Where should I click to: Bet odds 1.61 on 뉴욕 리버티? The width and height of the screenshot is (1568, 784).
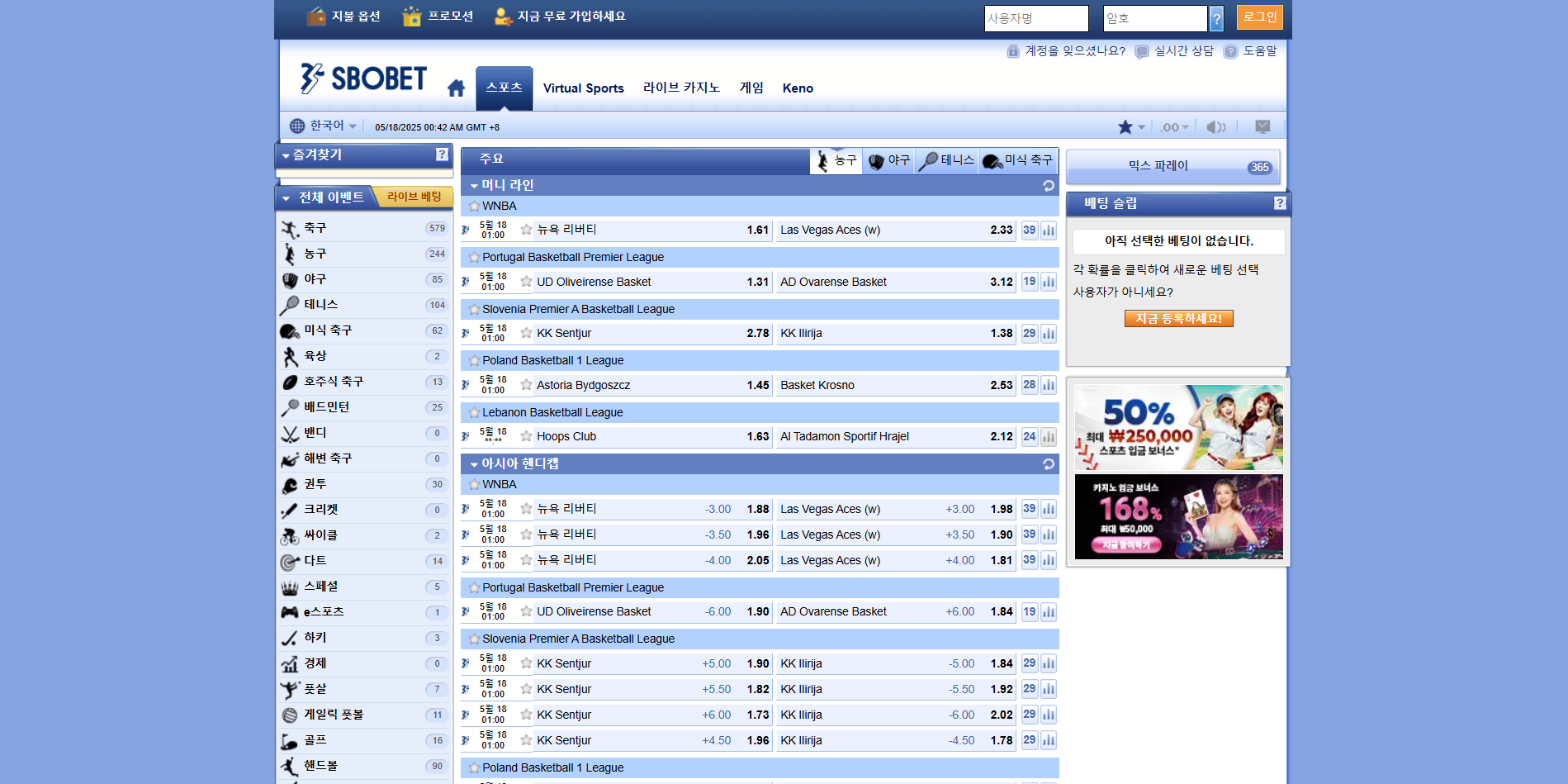[757, 230]
